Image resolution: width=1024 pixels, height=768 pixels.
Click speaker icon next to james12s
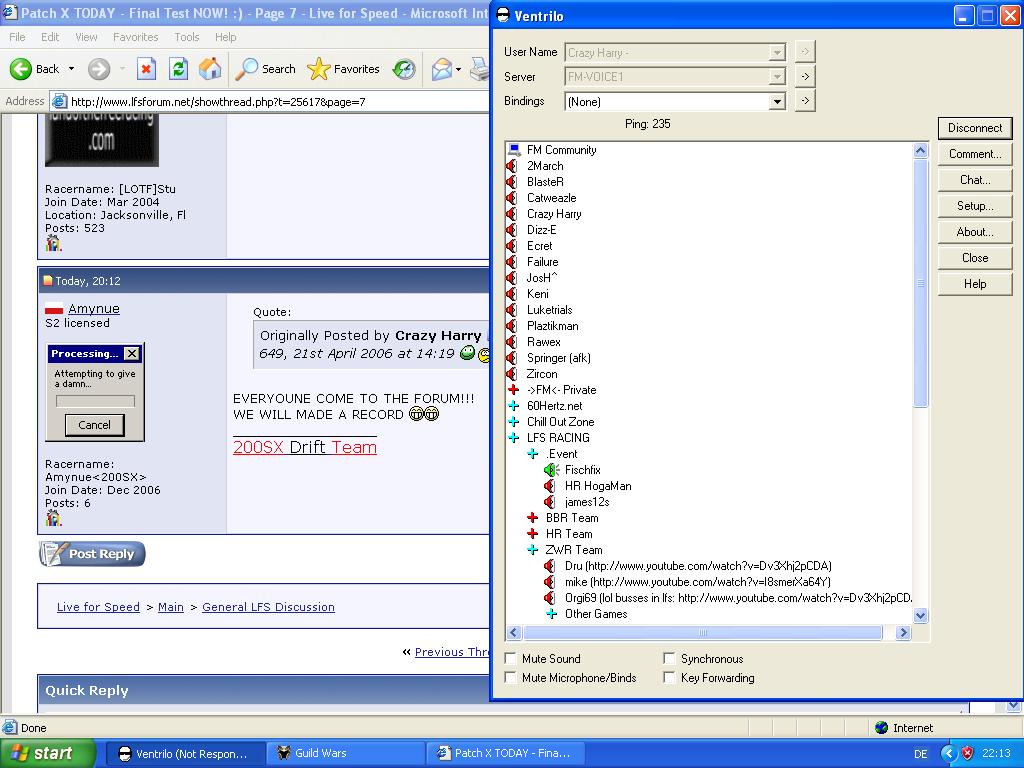tap(550, 502)
